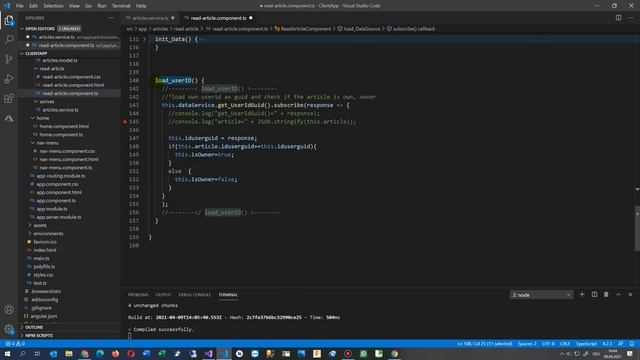This screenshot has width=640, height=360.
Task: Open read-article.component.html in explorer
Action: [73, 85]
